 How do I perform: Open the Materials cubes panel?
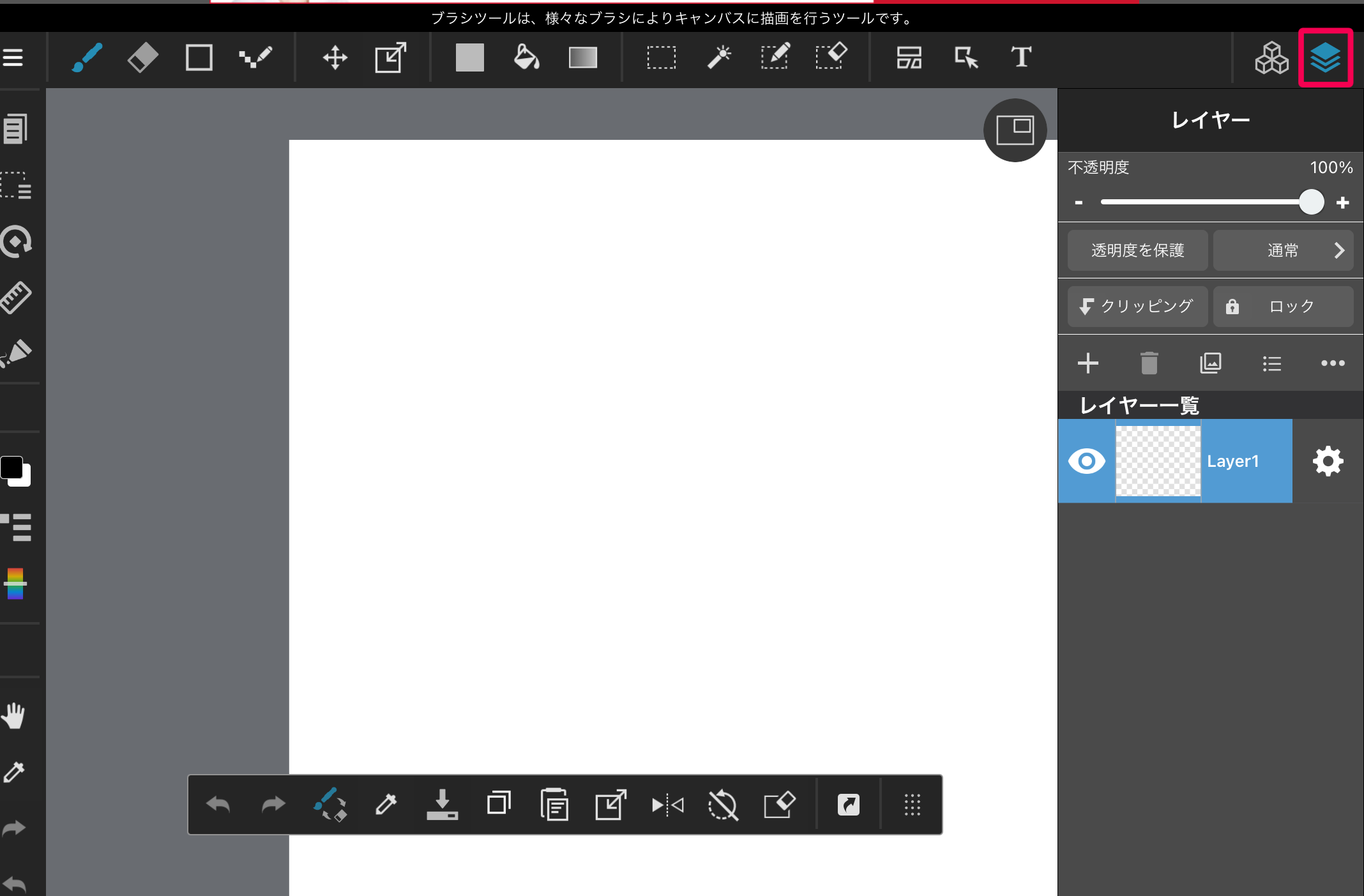click(x=1271, y=57)
